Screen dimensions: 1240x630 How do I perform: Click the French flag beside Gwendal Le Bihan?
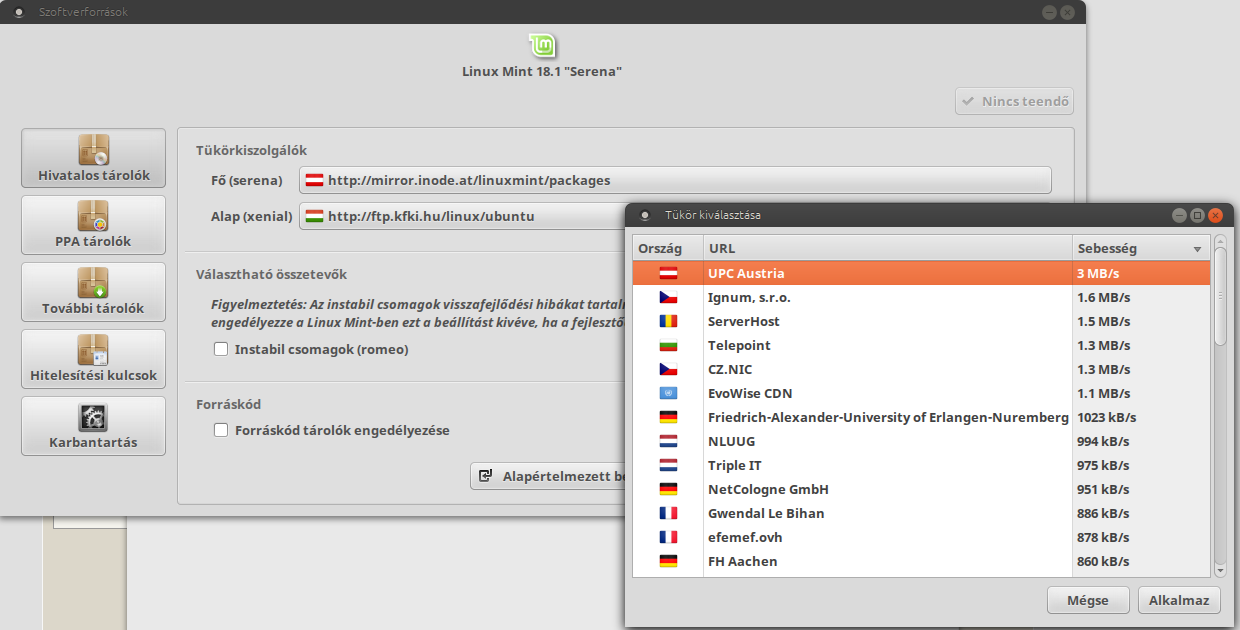tap(668, 513)
